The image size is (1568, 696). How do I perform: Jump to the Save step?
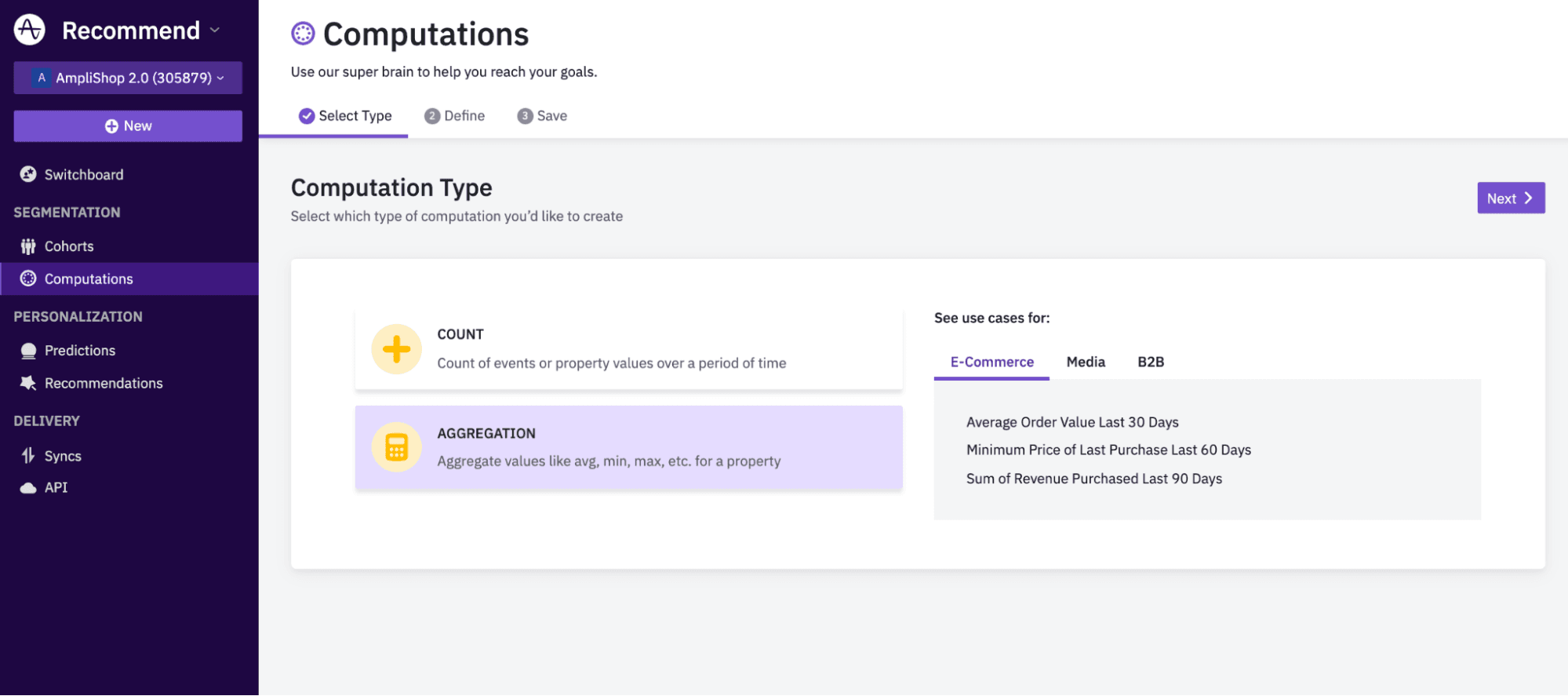[x=542, y=116]
